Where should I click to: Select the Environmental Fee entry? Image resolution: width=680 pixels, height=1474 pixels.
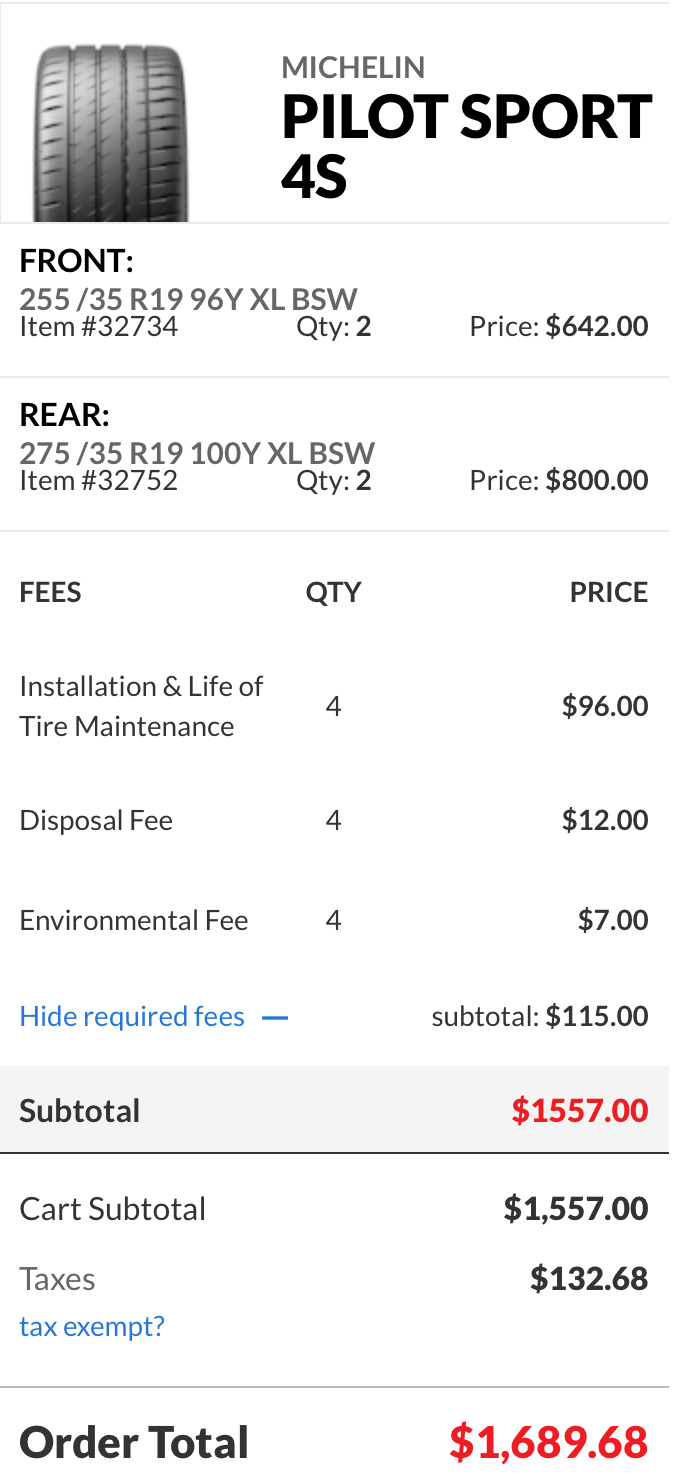(x=134, y=920)
